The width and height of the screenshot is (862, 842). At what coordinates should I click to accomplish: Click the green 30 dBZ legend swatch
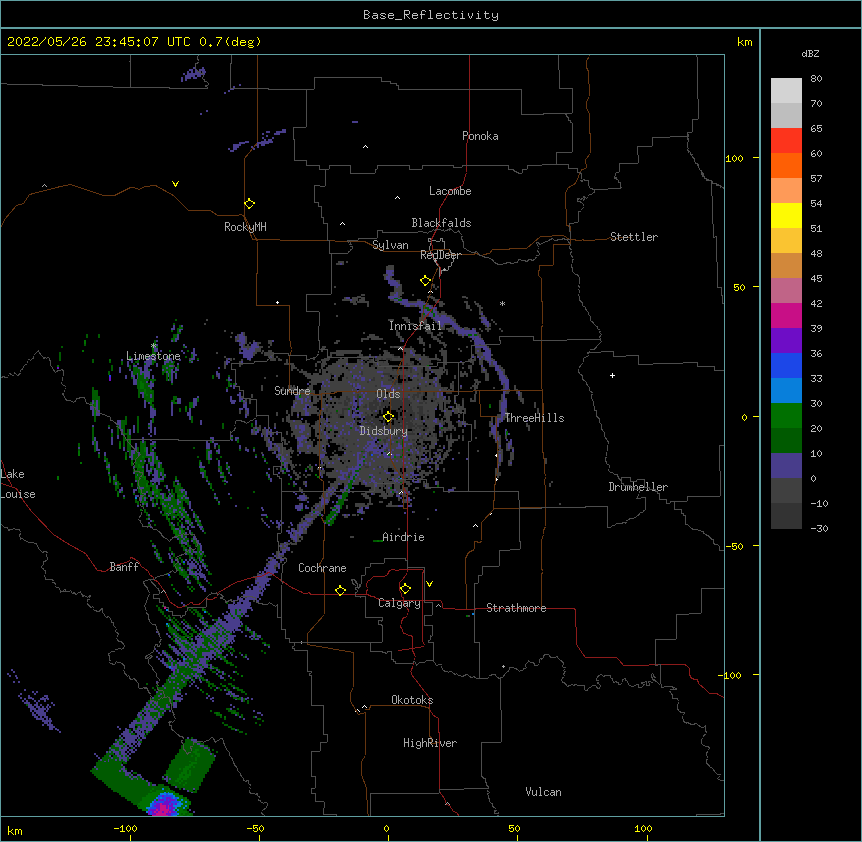click(x=786, y=416)
